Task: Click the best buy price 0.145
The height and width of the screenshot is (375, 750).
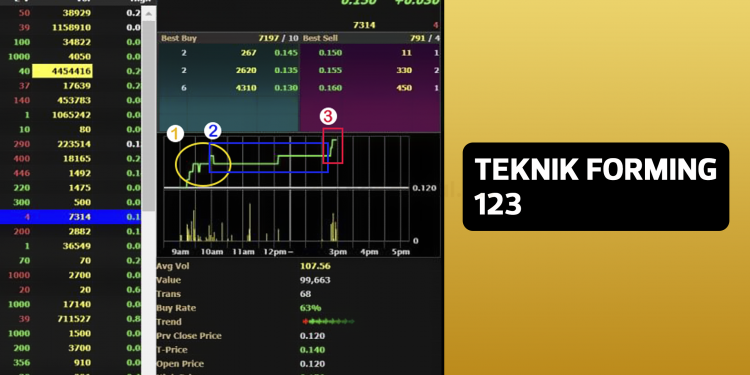Action: (x=286, y=53)
